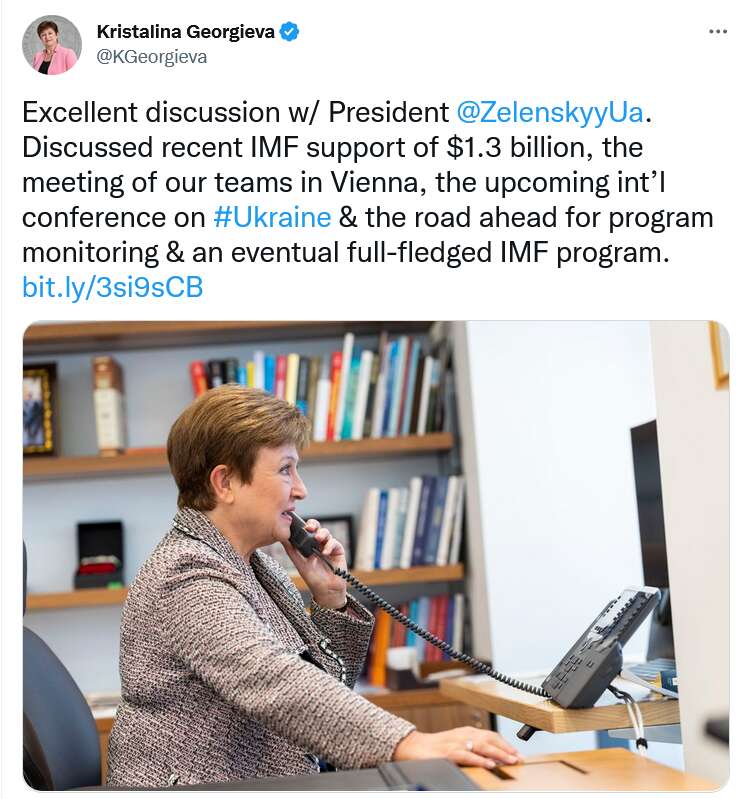Viewport: 748px width, 799px height.
Task: Open the @KGeorgieva handle link
Action: click(151, 57)
